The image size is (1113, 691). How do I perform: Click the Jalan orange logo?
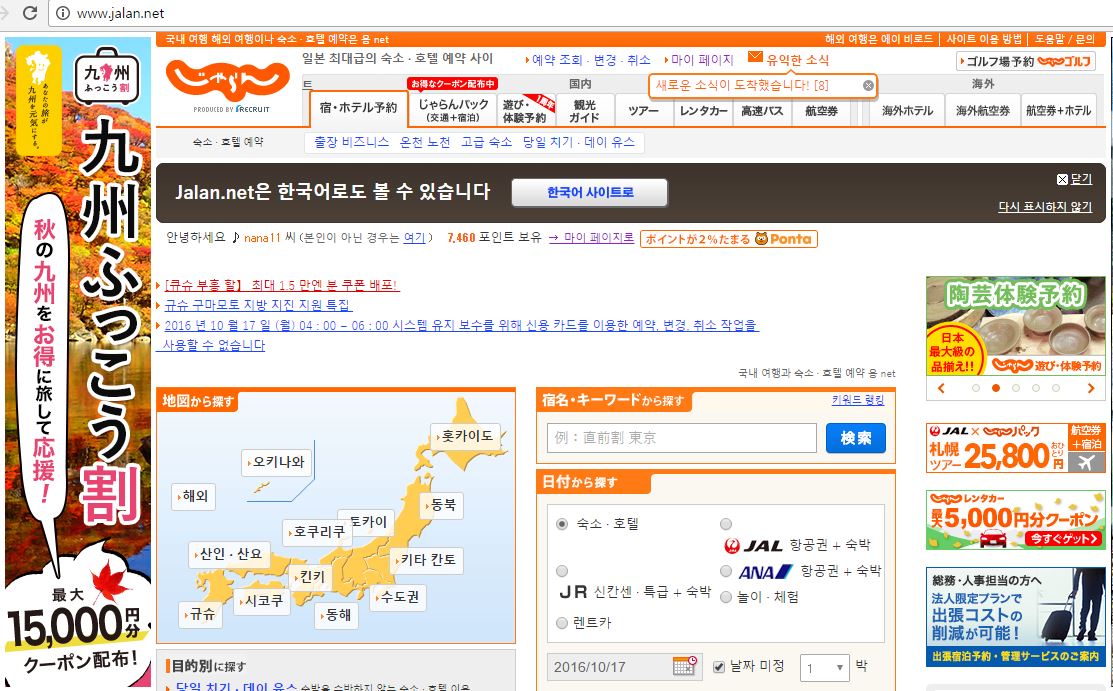[x=227, y=80]
